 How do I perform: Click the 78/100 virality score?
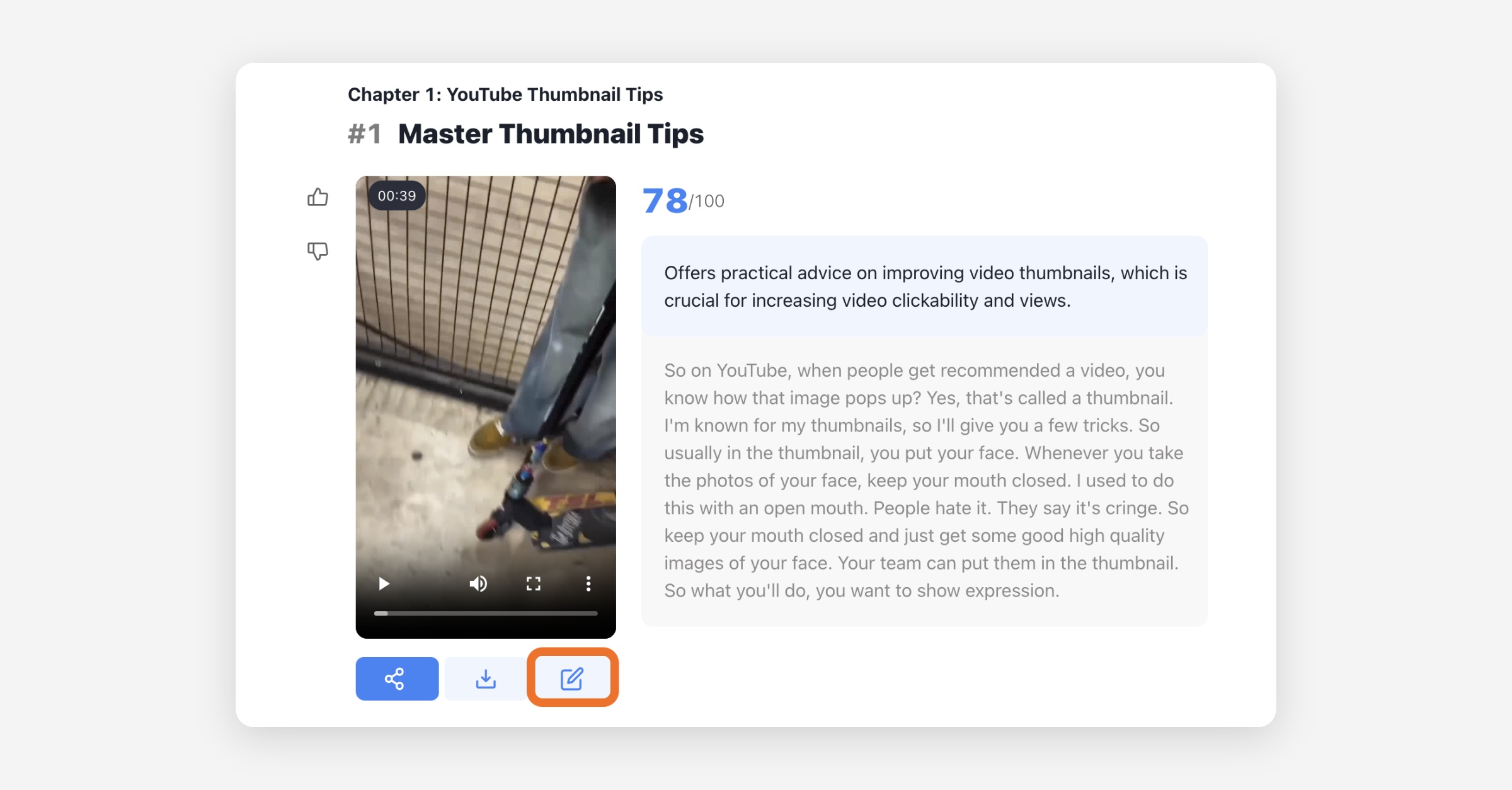coord(684,201)
